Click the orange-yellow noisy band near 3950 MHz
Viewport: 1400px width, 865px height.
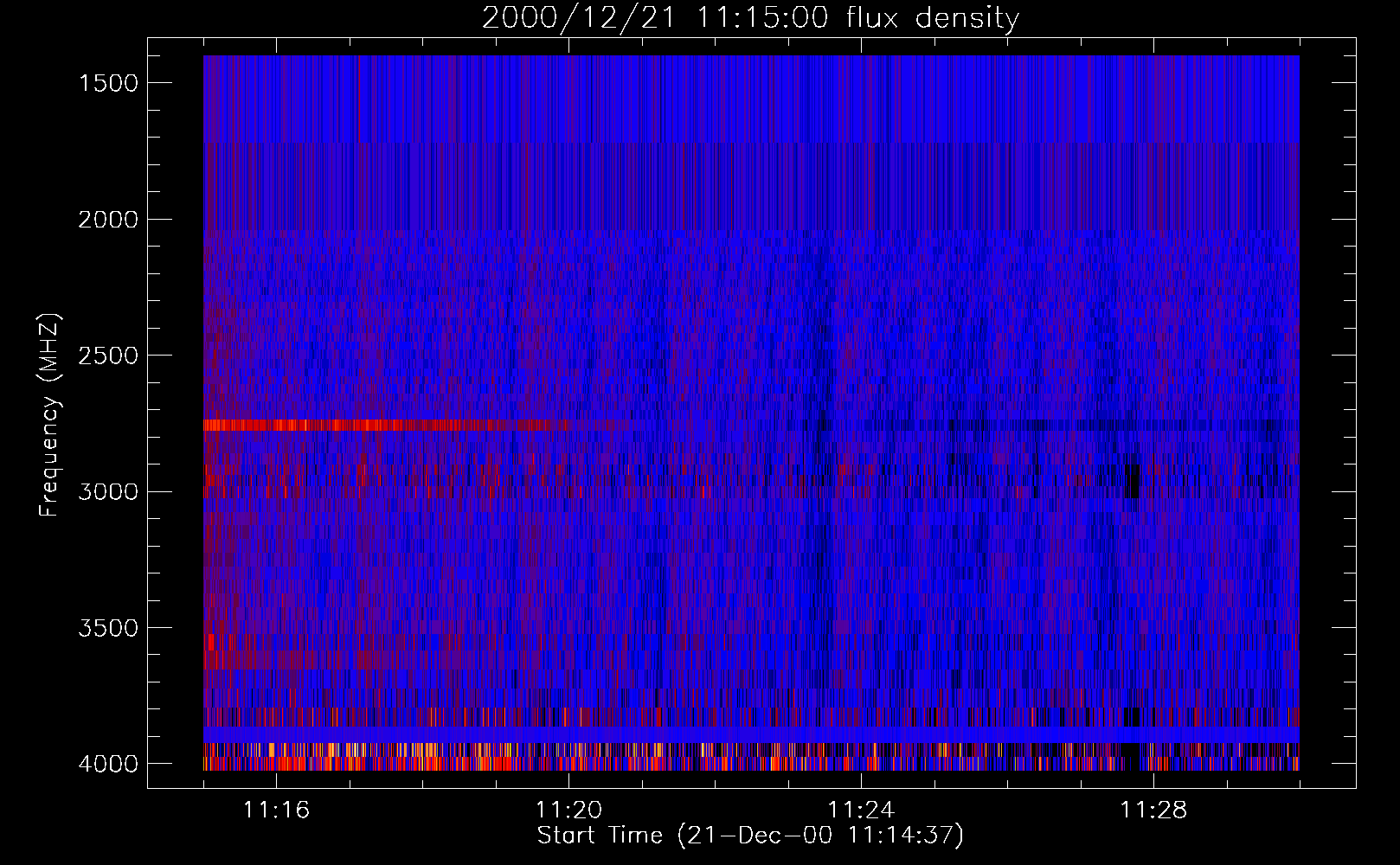pos(751,749)
